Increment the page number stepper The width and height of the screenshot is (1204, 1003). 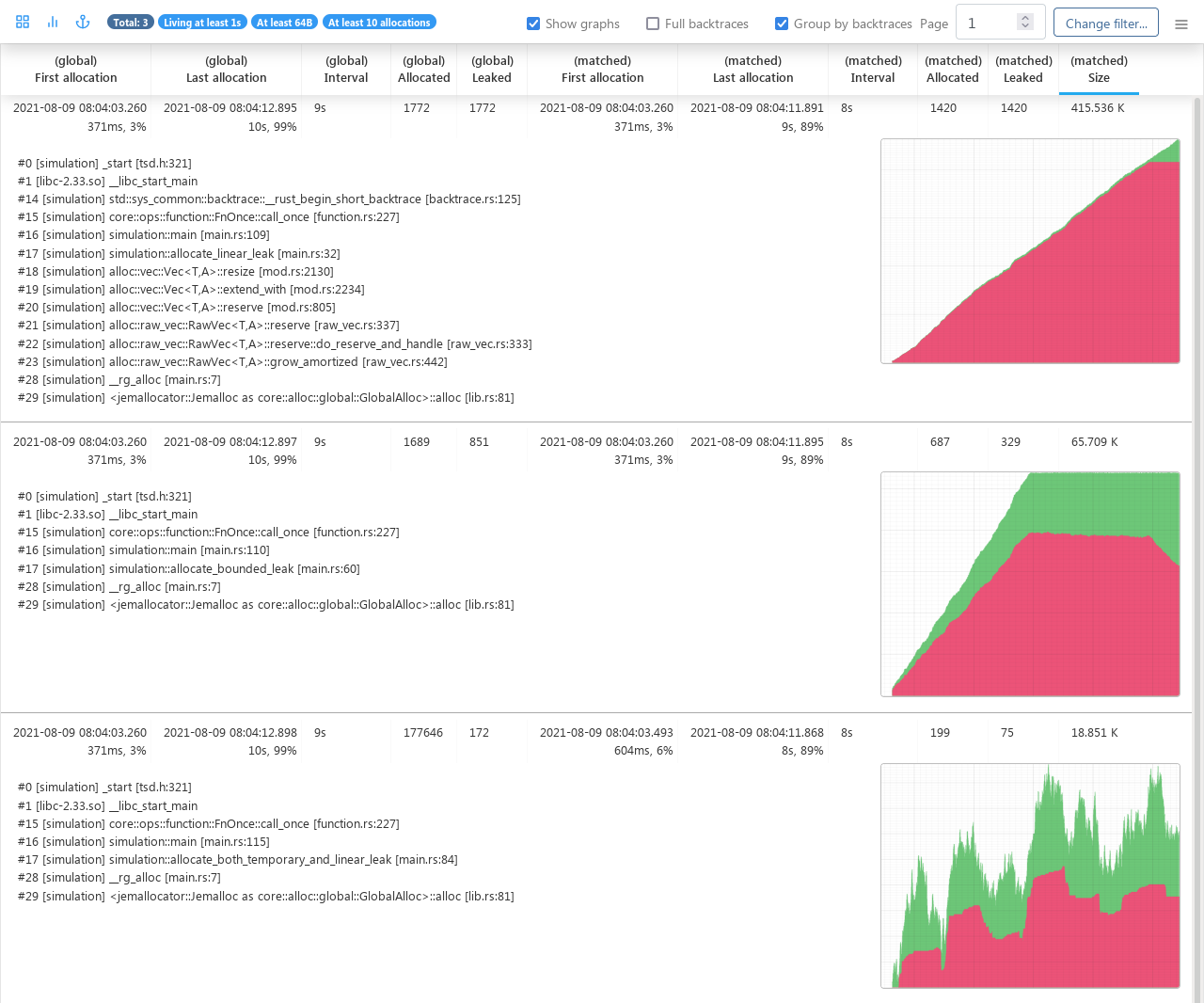pyautogui.click(x=1025, y=17)
